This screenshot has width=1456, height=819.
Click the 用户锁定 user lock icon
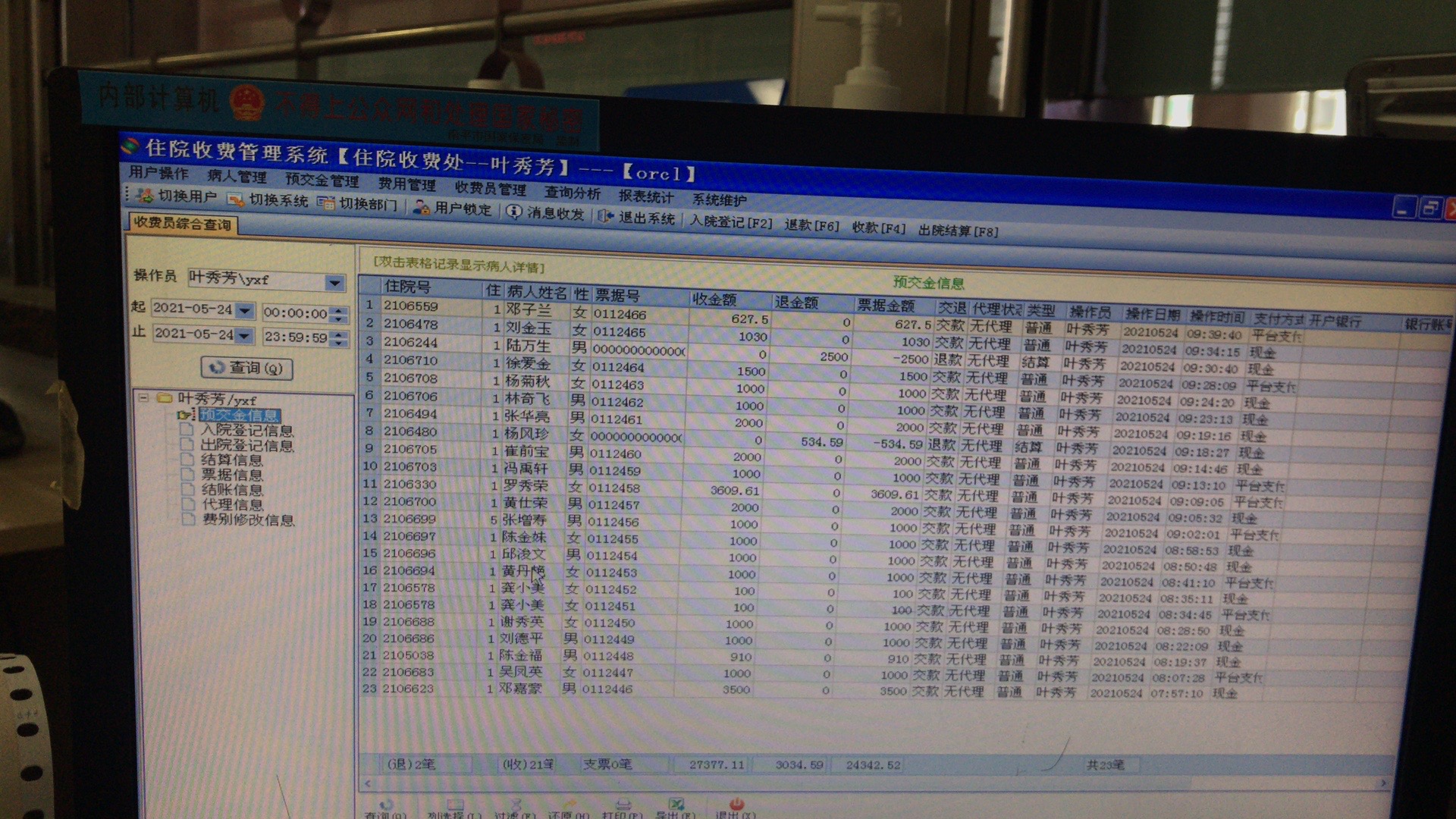tap(421, 208)
